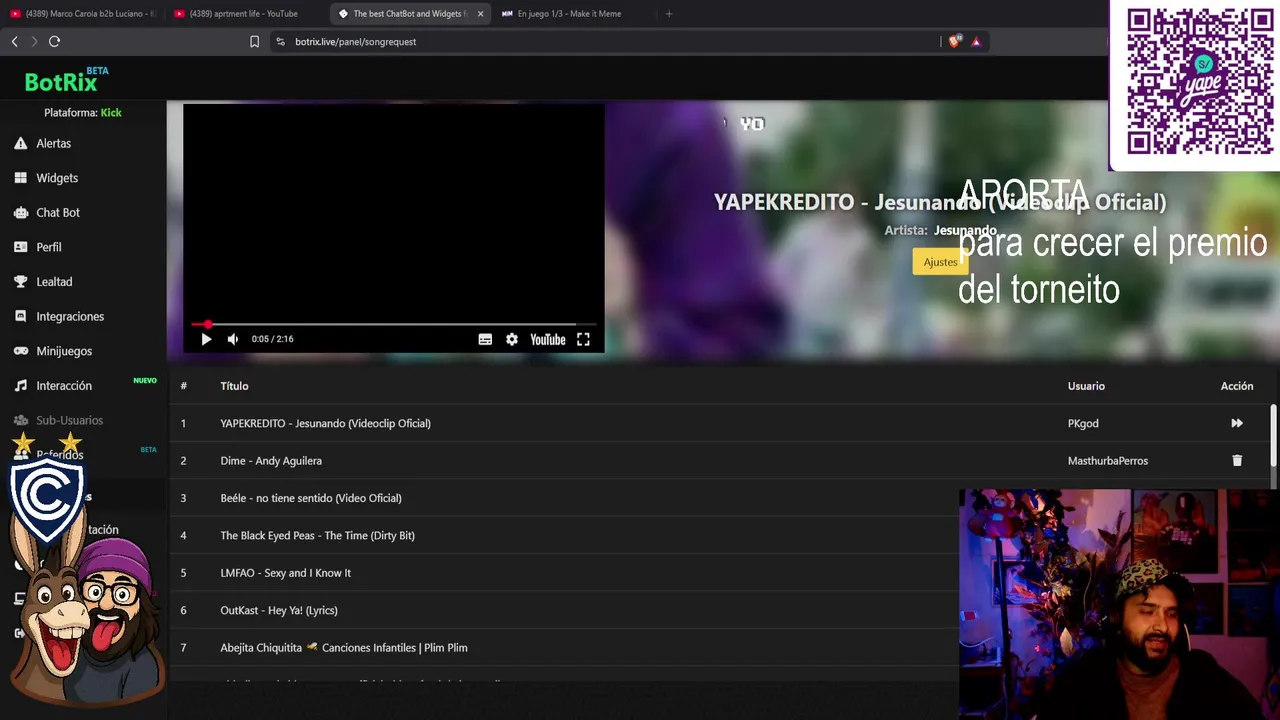Reload the current page
1280x720 pixels.
coord(54,41)
